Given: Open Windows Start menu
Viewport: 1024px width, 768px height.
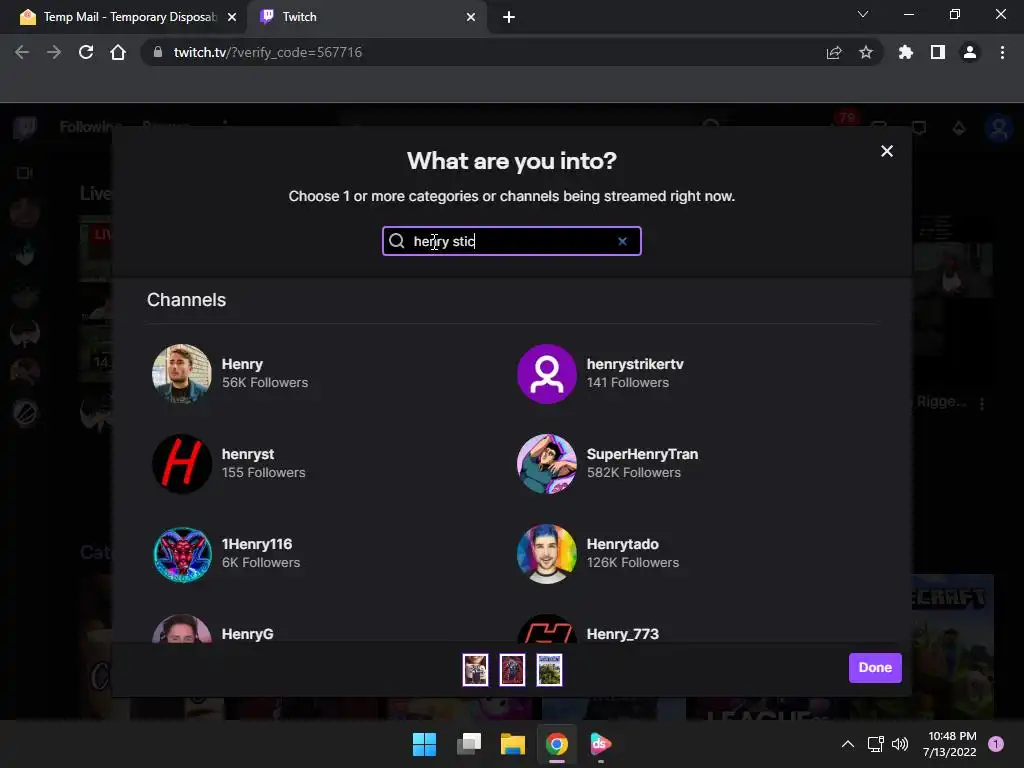Looking at the screenshot, I should pyautogui.click(x=424, y=744).
